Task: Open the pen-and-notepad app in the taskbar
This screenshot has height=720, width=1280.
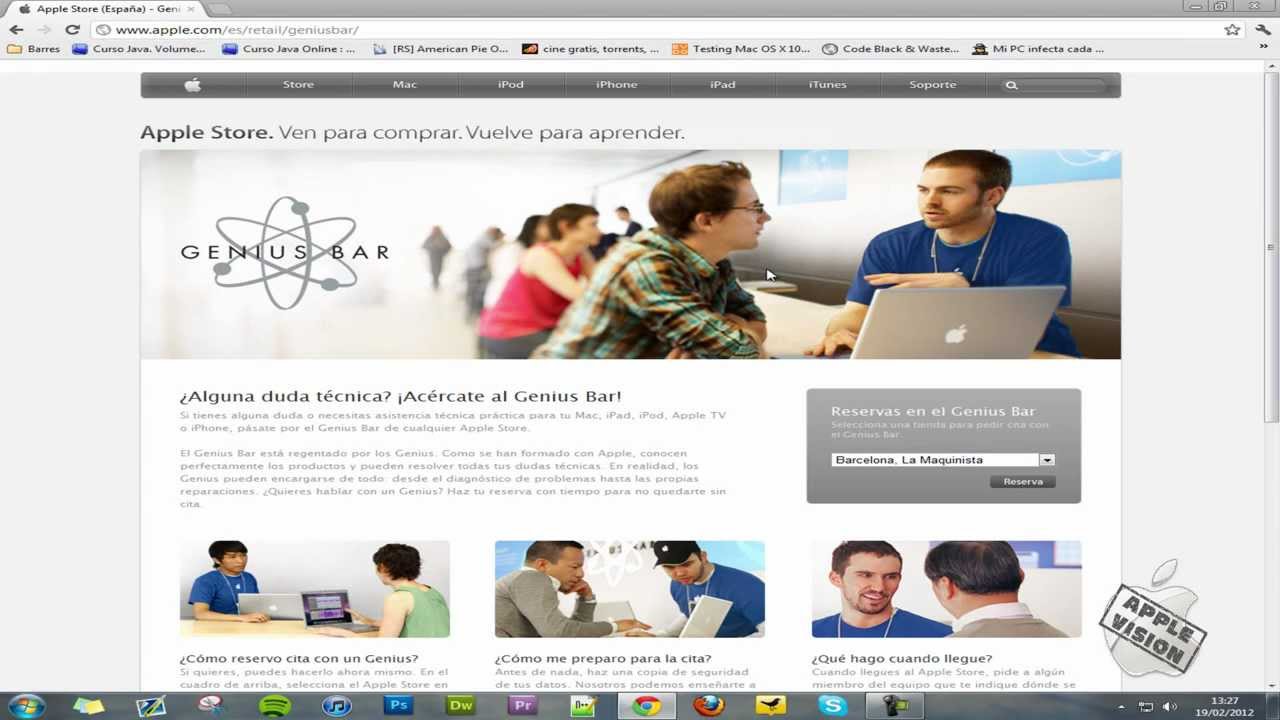Action: coord(150,705)
